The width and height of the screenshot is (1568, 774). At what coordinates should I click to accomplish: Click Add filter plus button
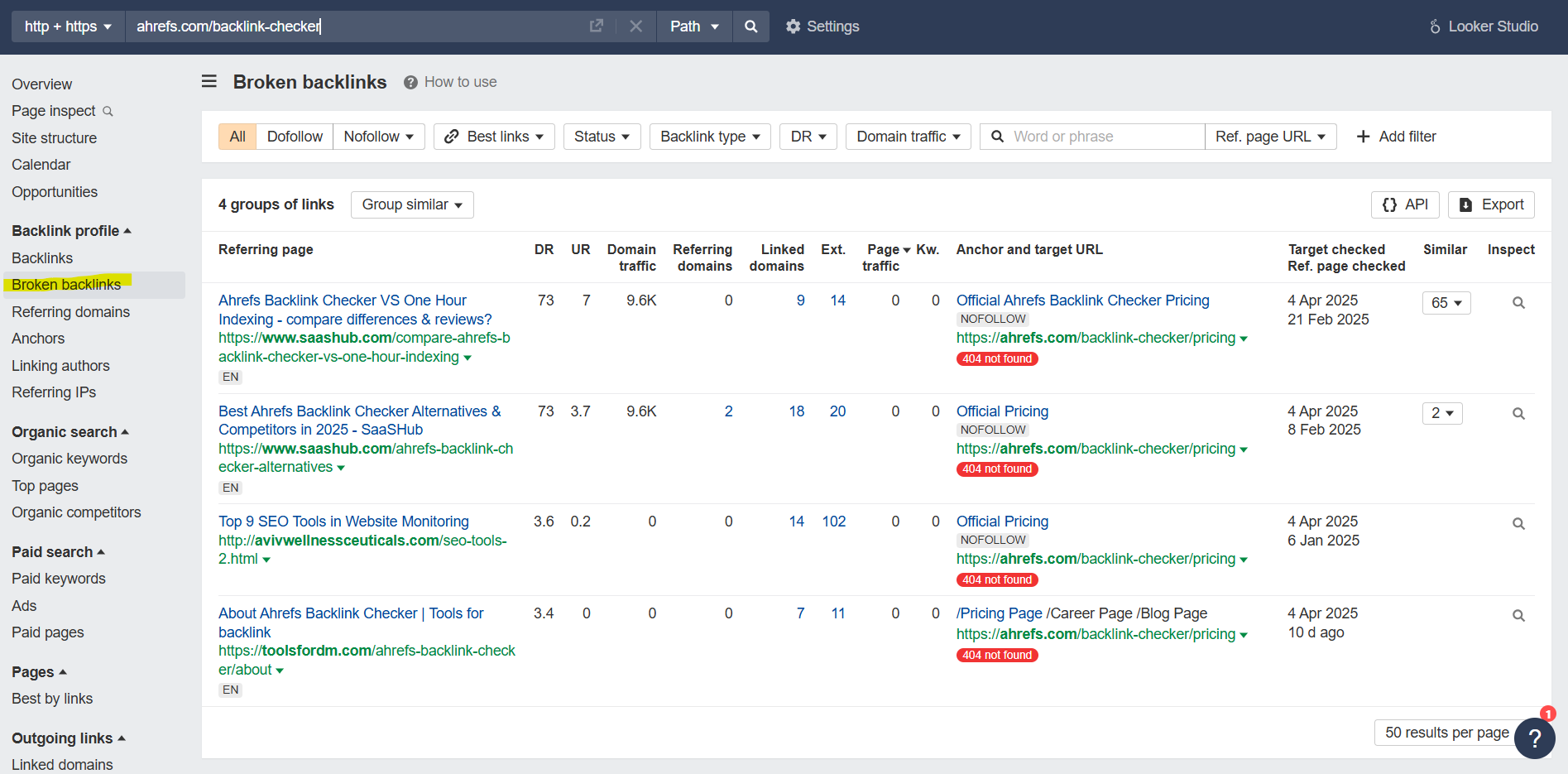1396,137
